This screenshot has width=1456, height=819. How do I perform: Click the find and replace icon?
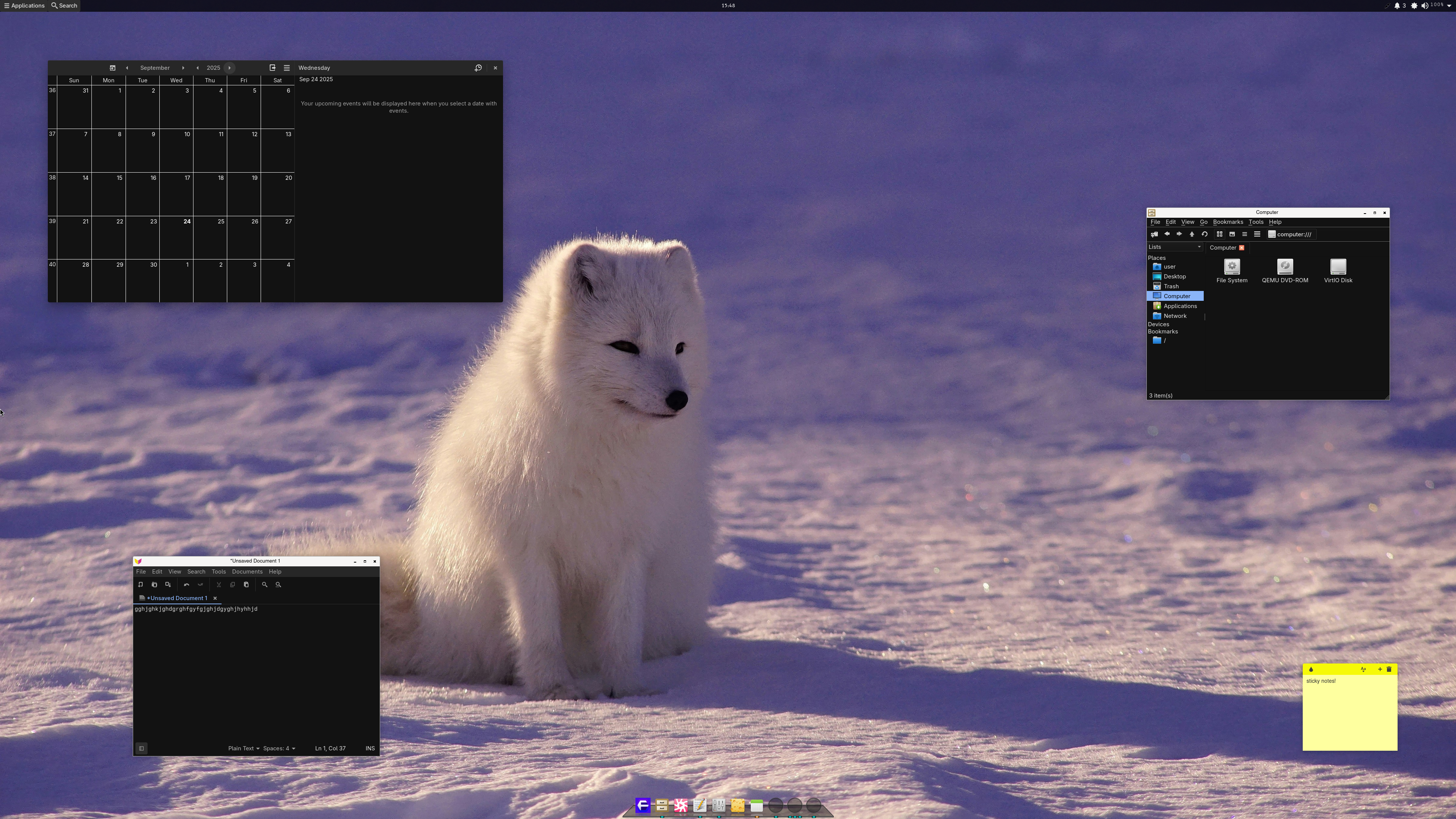point(278,585)
